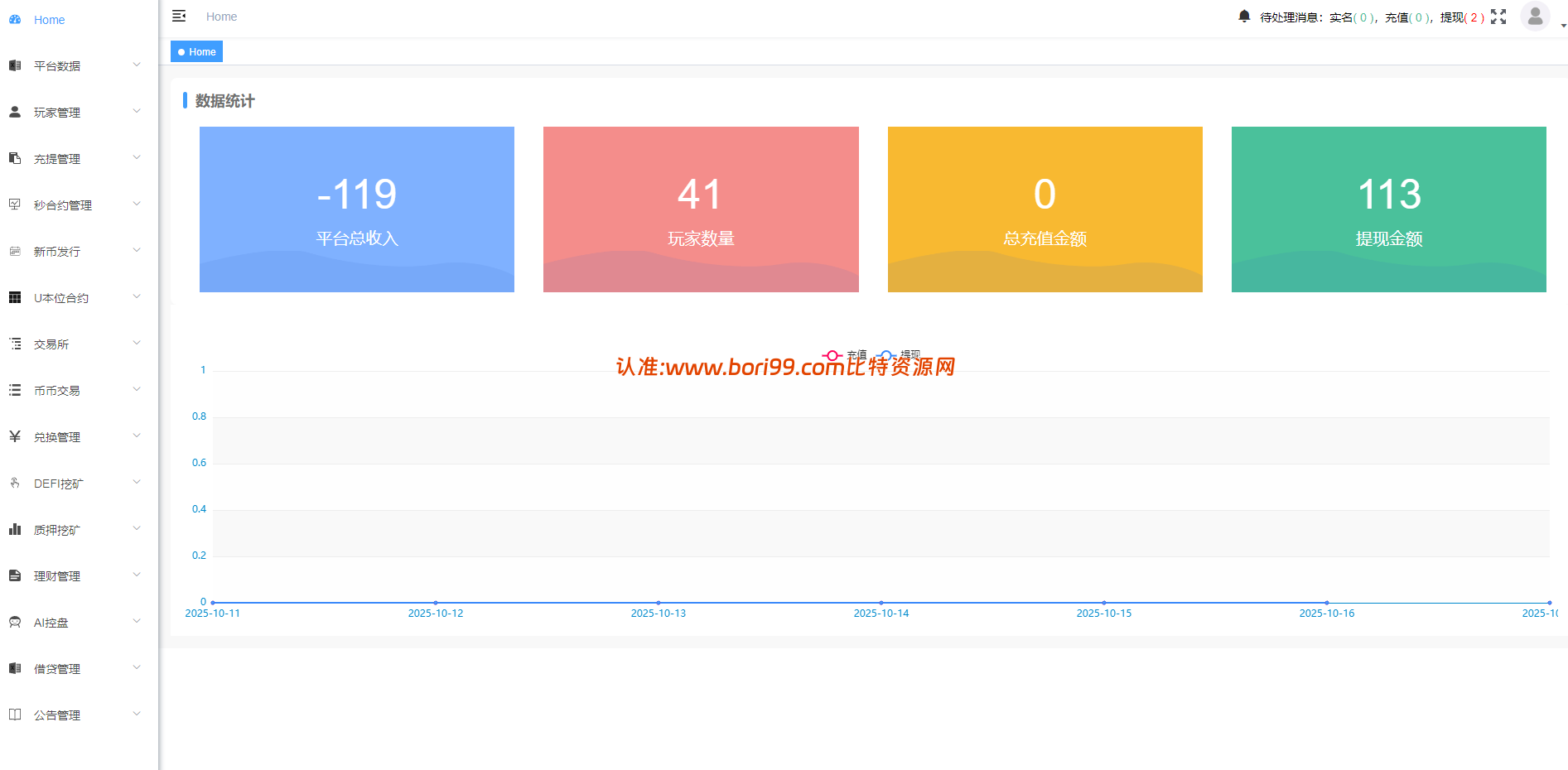The height and width of the screenshot is (770, 1568).
Task: Click the 玩家管理 user icon
Action: tap(15, 112)
